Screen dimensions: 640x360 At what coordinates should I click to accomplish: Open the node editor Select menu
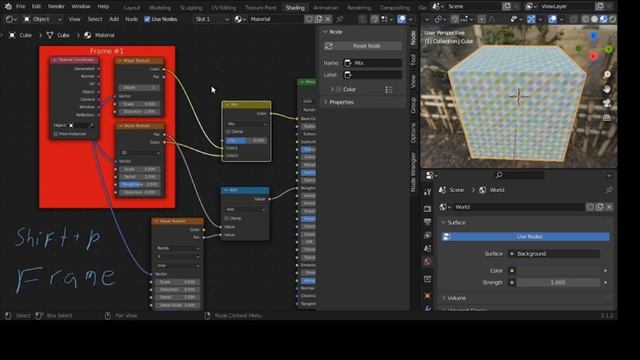click(x=95, y=19)
